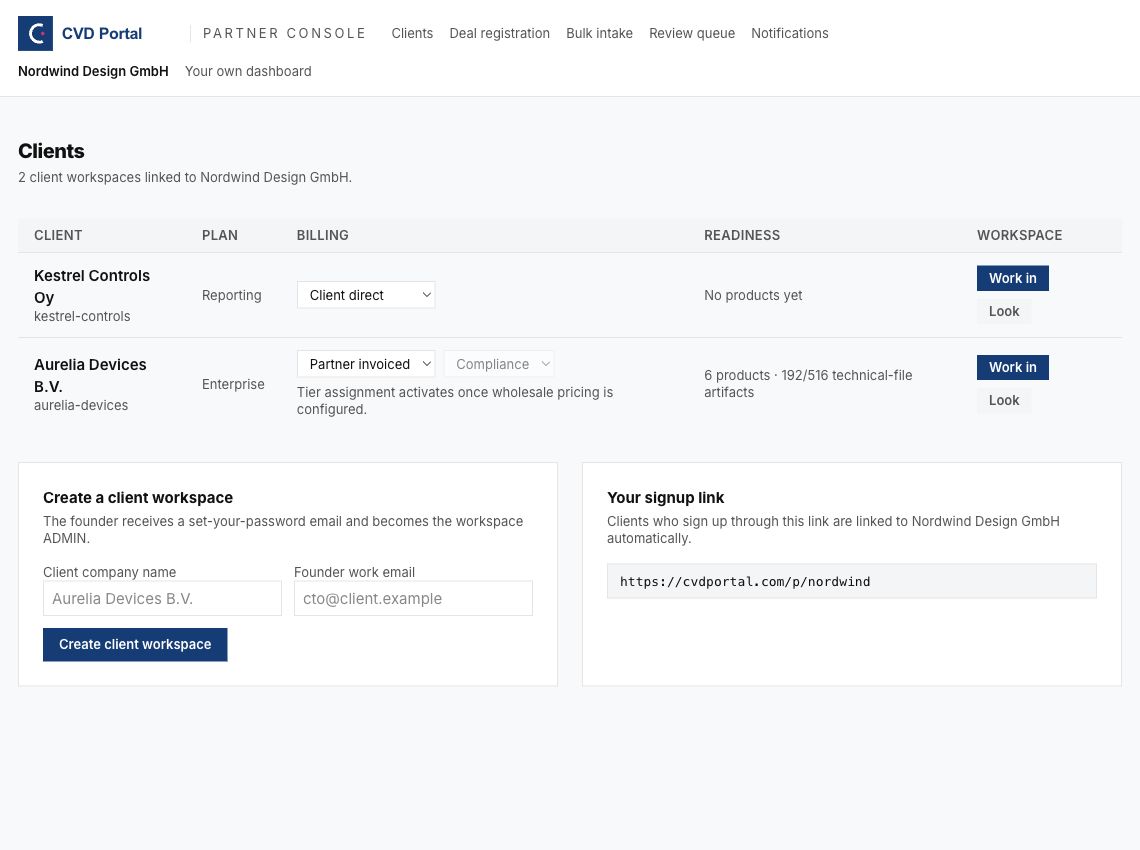Click the READINESS column header

pyautogui.click(x=742, y=236)
